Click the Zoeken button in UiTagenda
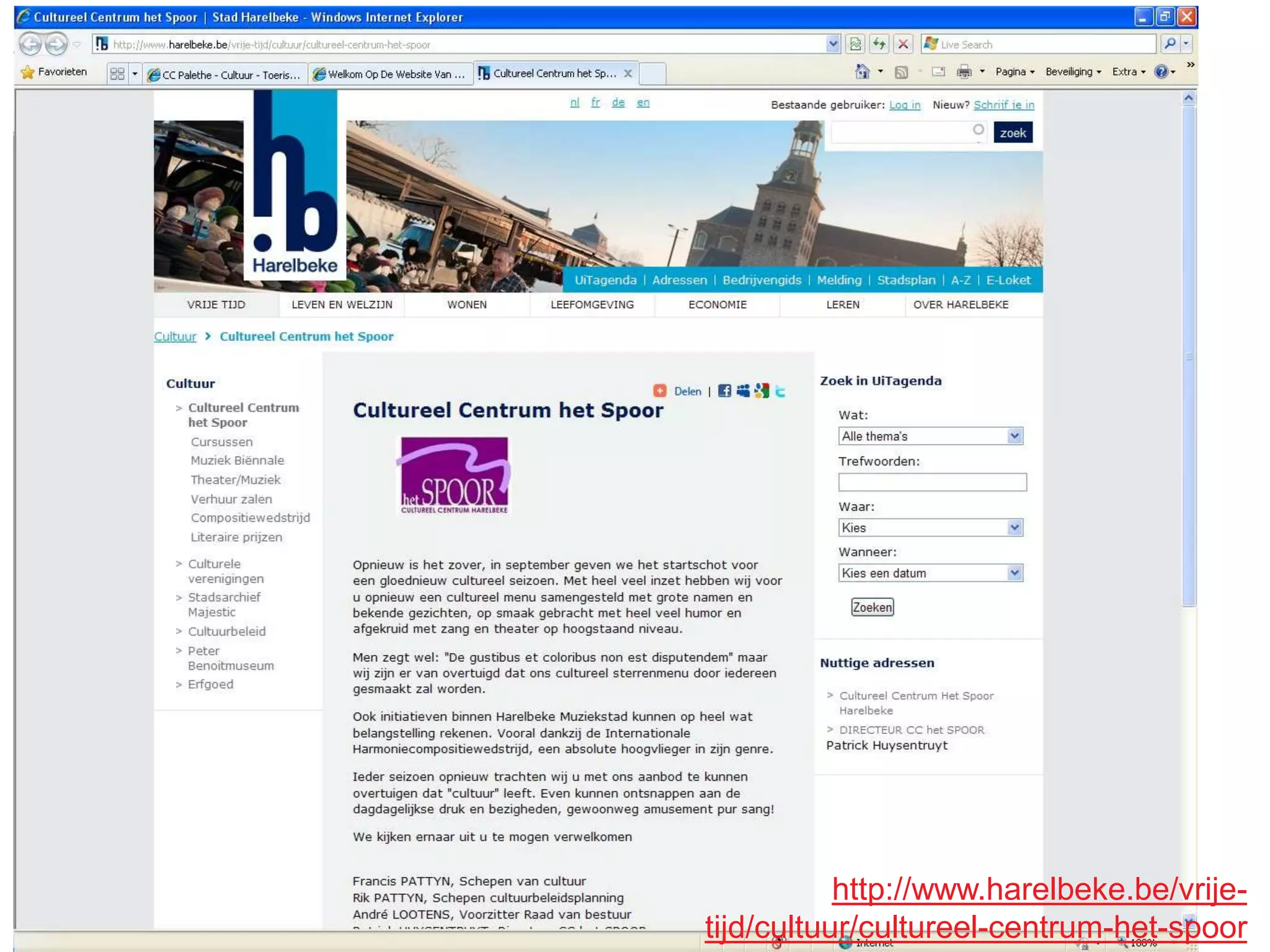 click(872, 607)
